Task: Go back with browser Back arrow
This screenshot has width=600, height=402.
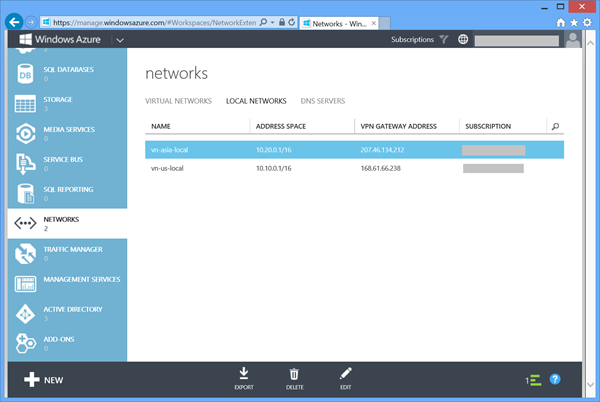Action: (x=14, y=22)
